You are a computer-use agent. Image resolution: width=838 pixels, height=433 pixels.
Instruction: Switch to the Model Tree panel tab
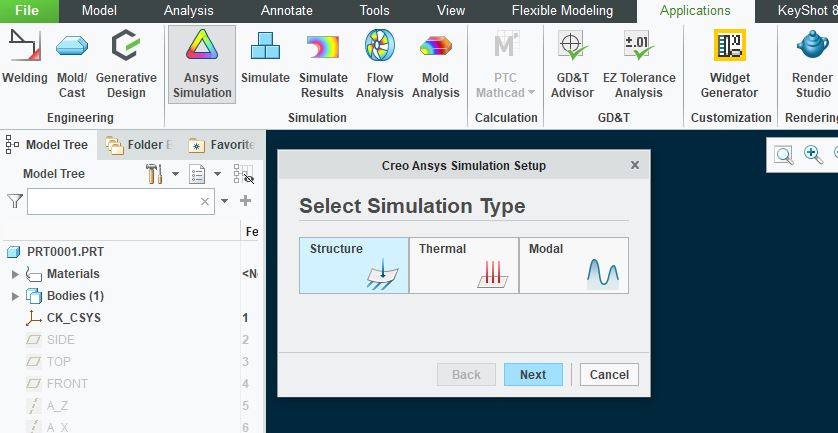[48, 145]
